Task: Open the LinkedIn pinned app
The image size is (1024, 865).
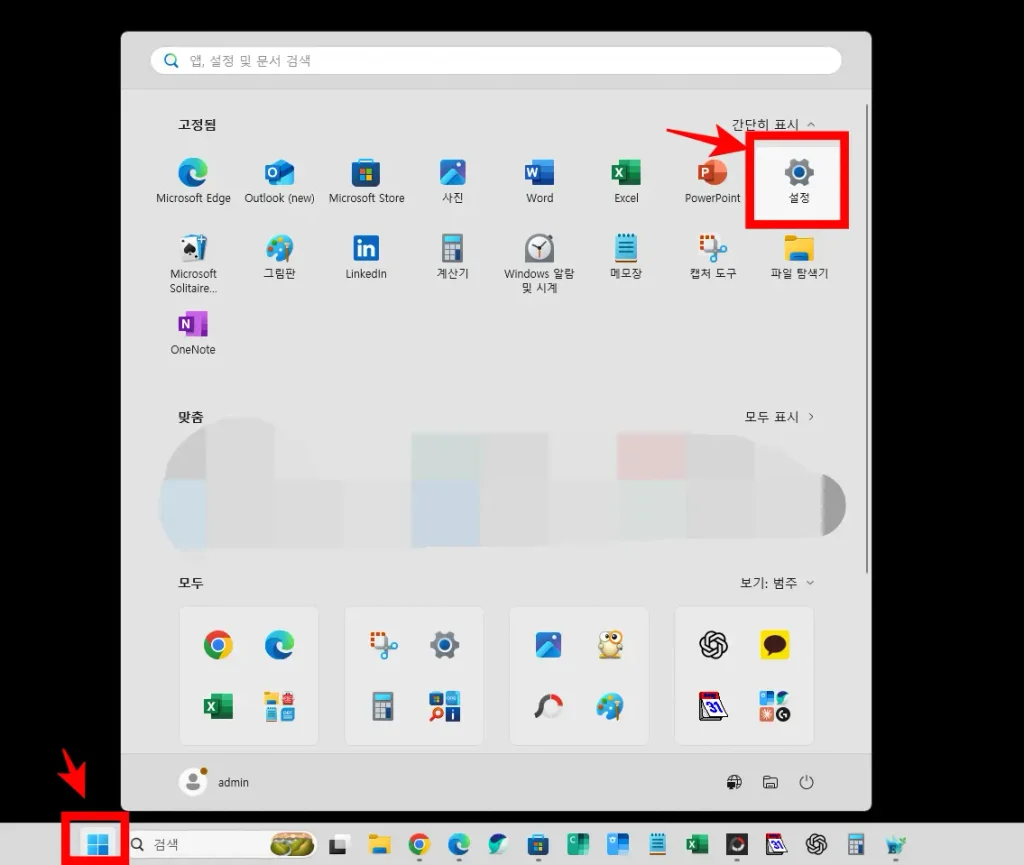Action: pyautogui.click(x=366, y=257)
